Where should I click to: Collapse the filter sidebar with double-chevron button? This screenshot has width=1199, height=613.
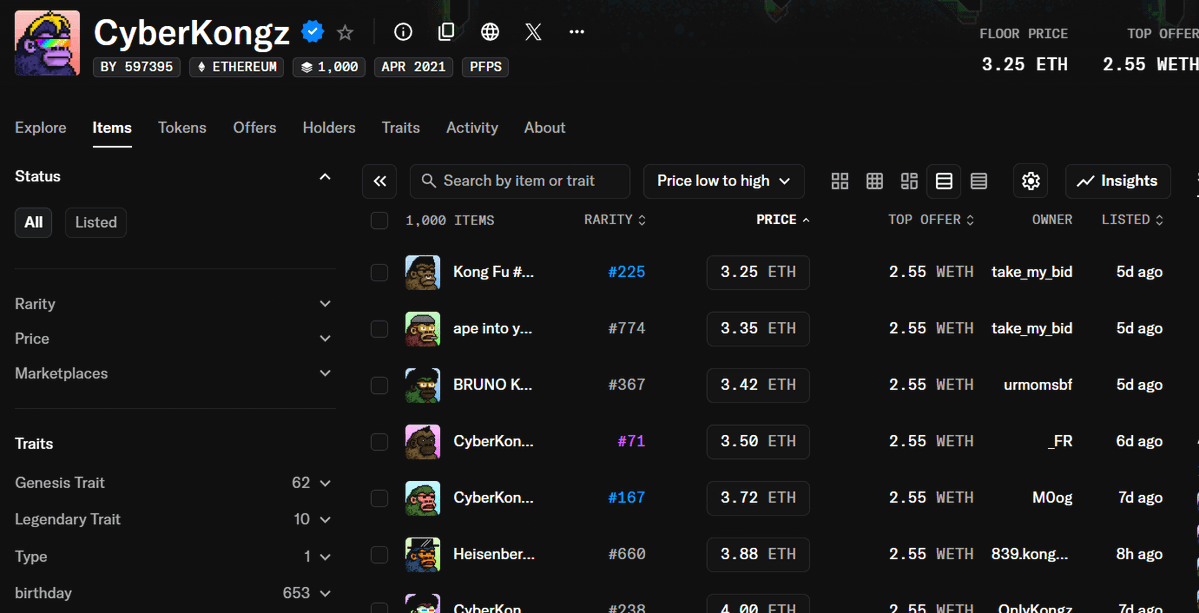pyautogui.click(x=380, y=181)
